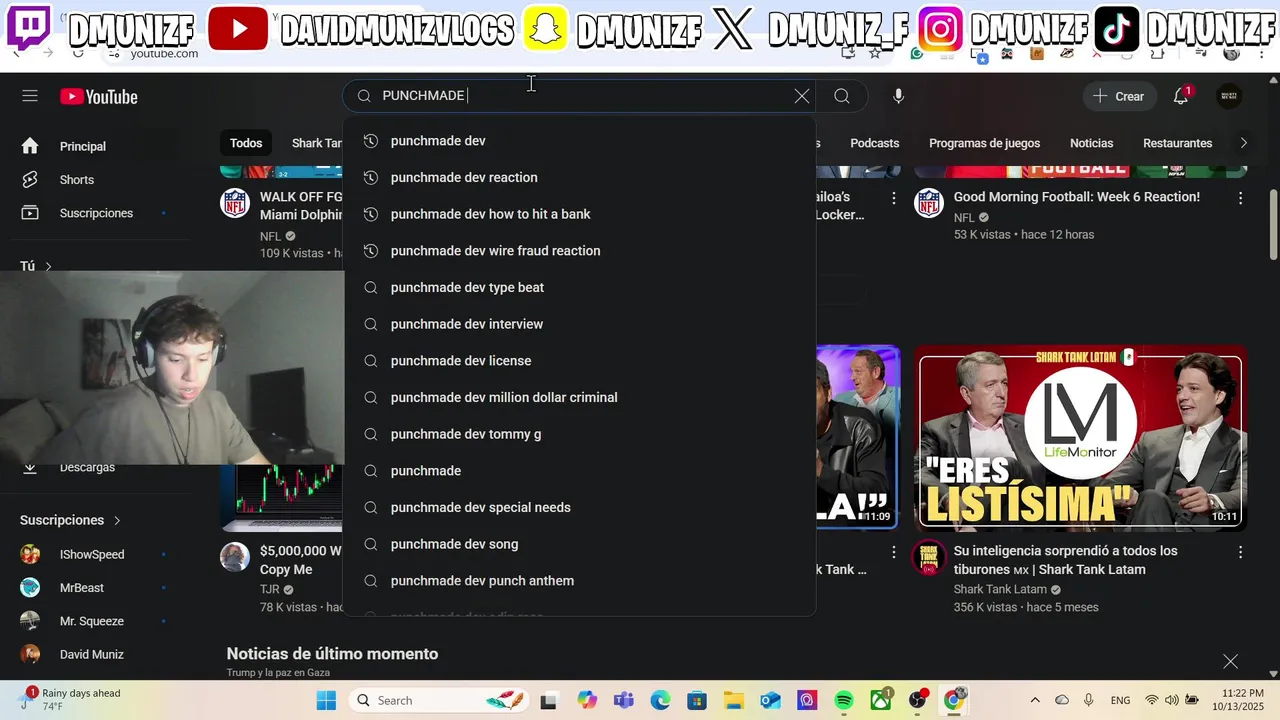Open Outlook from the taskbar
The height and width of the screenshot is (720, 1280).
click(x=770, y=701)
